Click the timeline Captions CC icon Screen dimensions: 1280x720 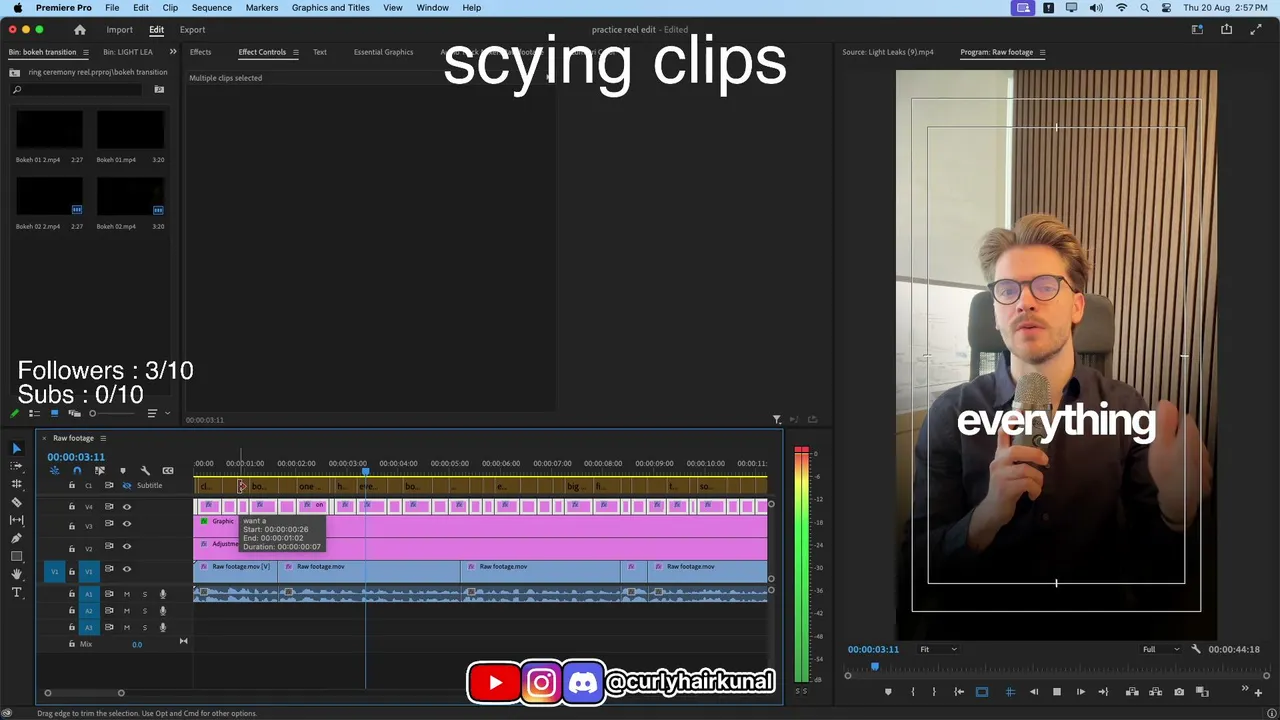pos(168,471)
